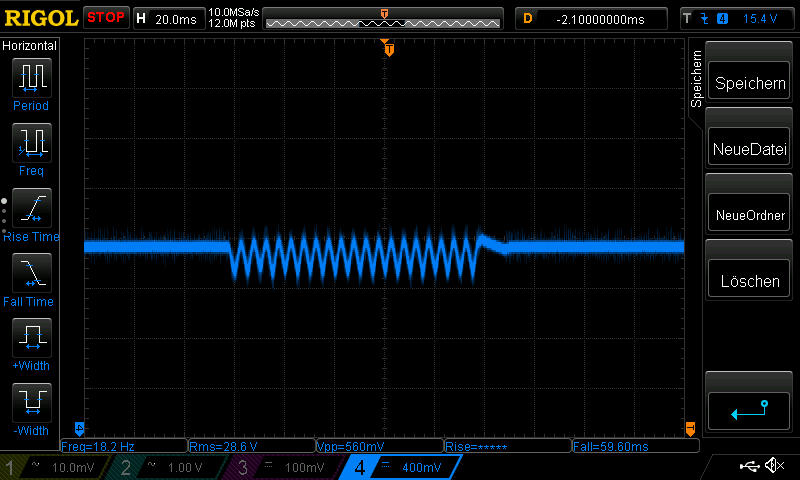This screenshot has width=800, height=480.
Task: Click the USB connection status icon
Action: (749, 466)
